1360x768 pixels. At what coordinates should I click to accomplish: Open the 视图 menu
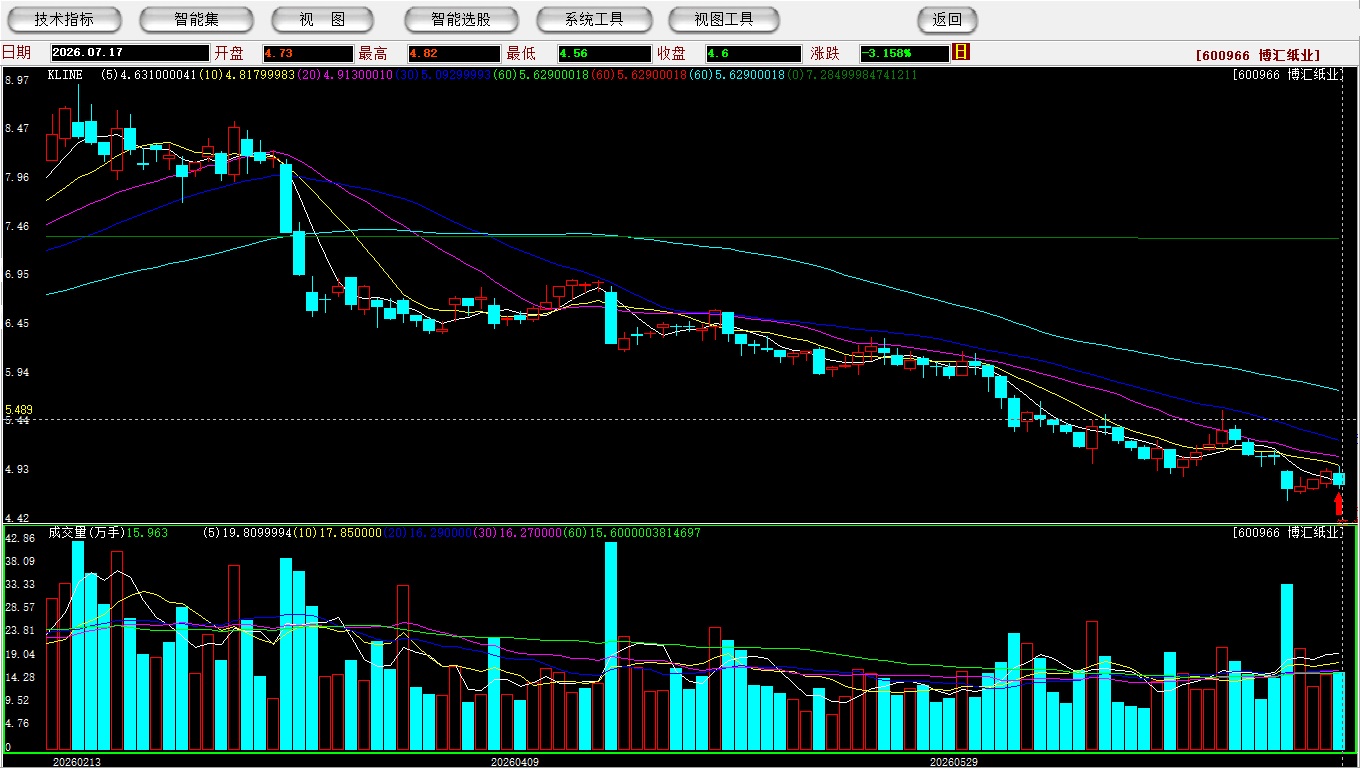(x=322, y=19)
